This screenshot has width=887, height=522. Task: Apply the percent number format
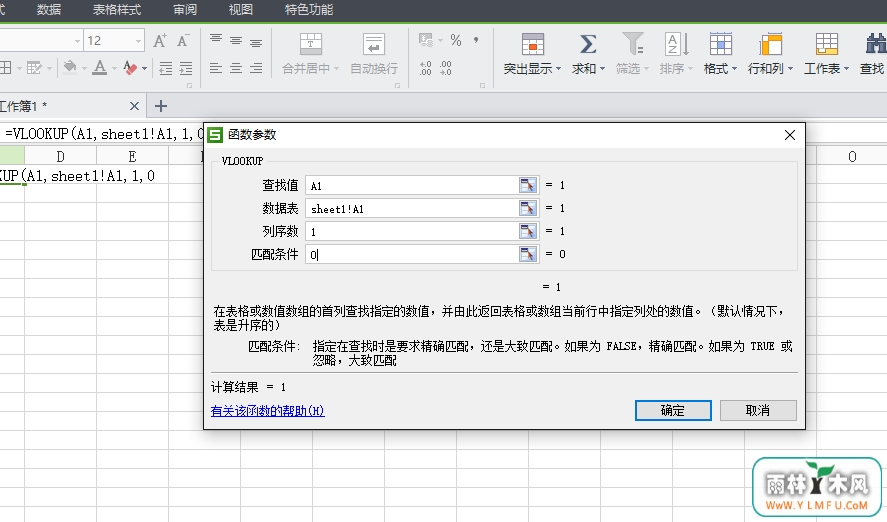pos(456,40)
